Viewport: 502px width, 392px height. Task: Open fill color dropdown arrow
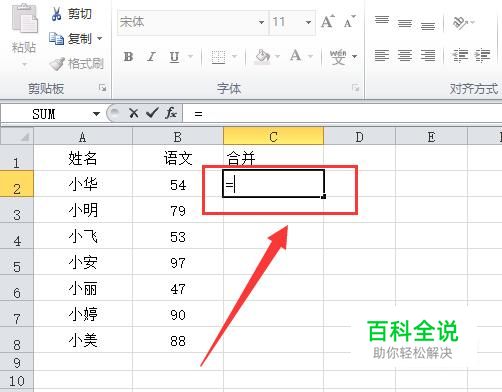pos(277,56)
